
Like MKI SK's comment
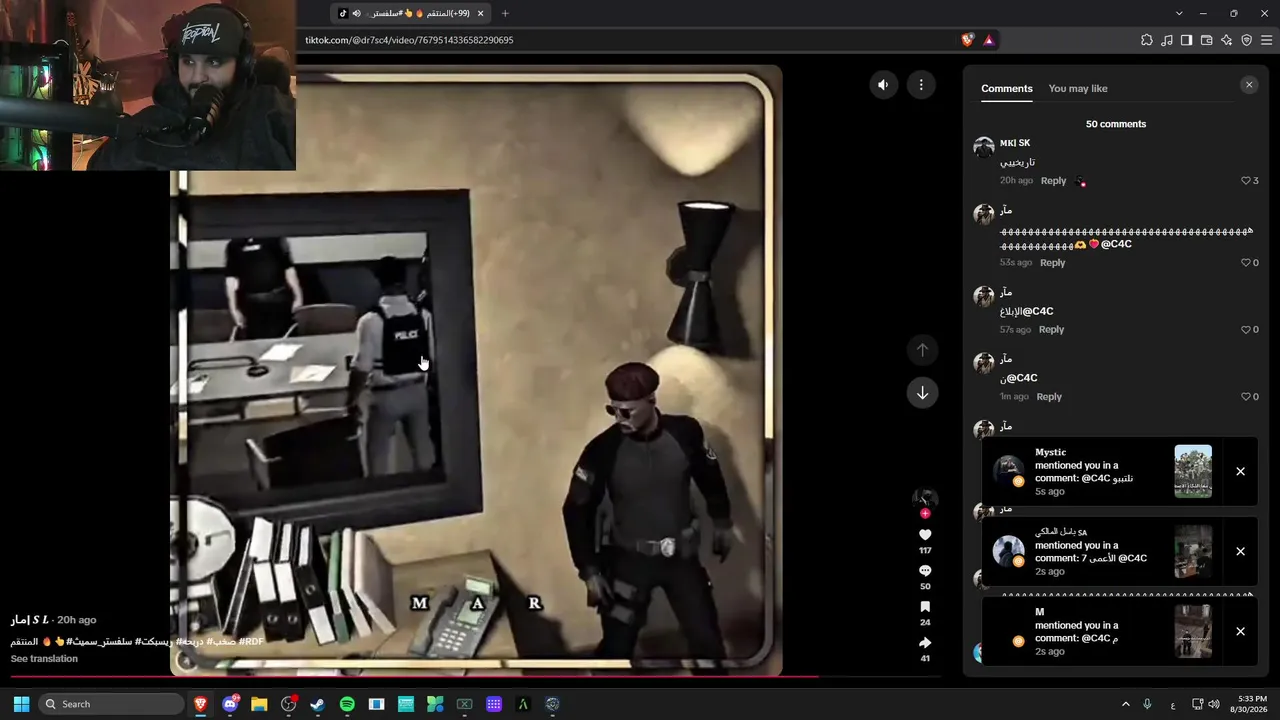point(1246,181)
